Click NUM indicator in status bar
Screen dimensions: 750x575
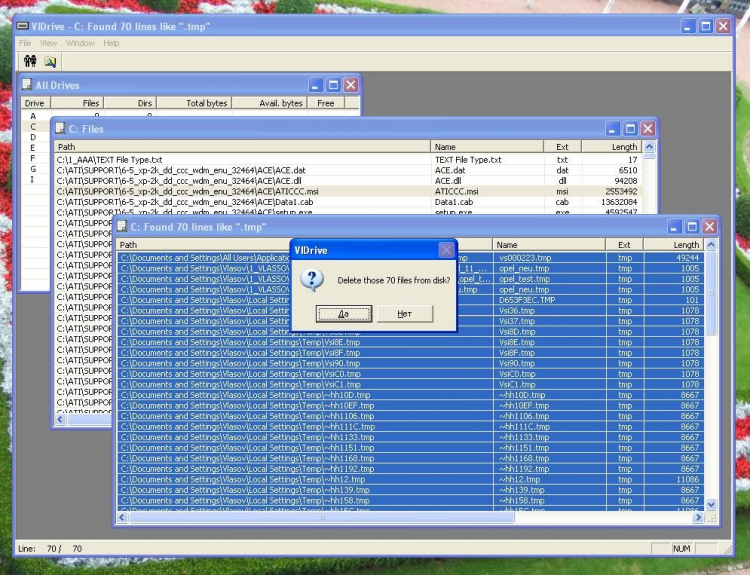[681, 548]
